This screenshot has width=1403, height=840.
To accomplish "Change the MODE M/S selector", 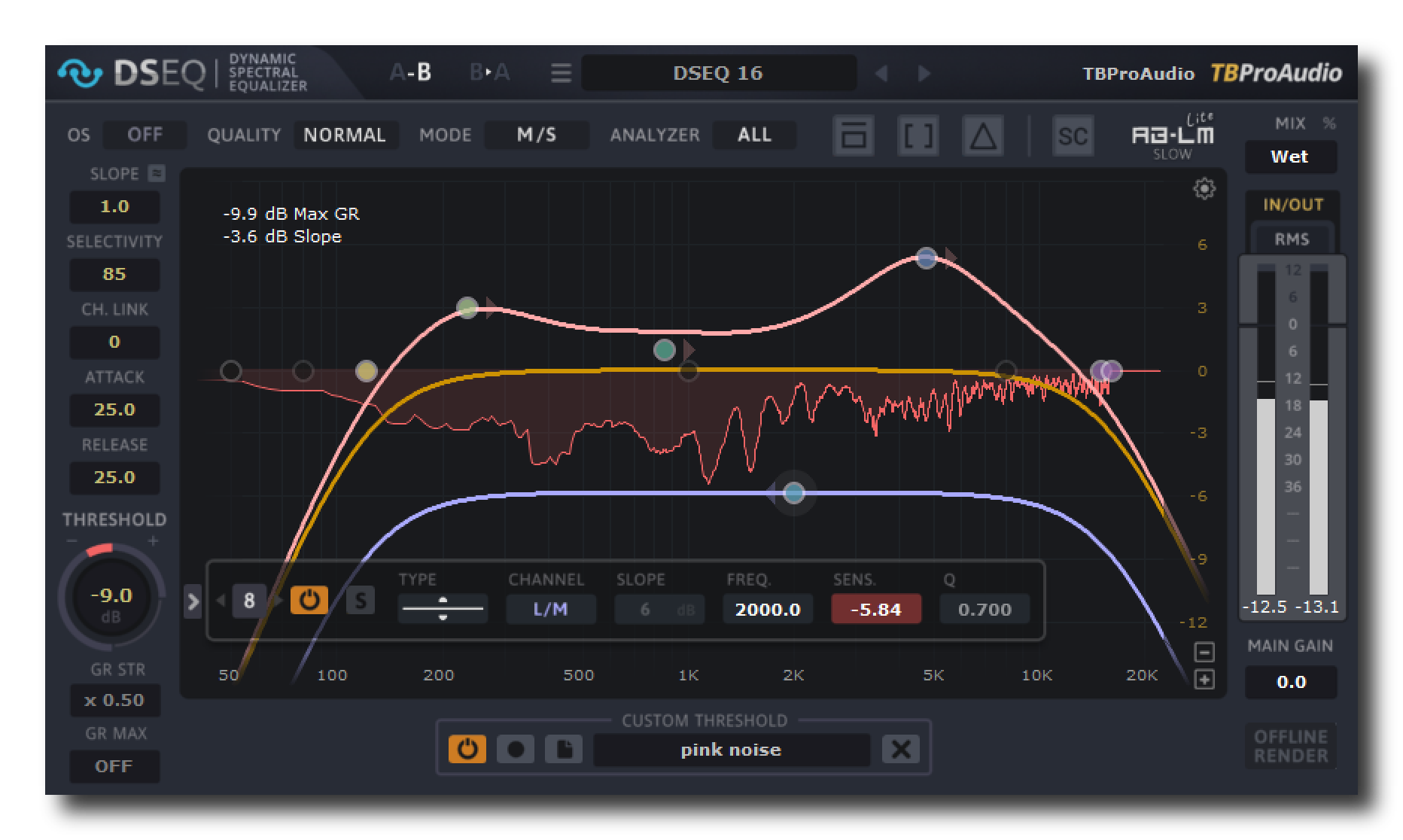I will click(536, 135).
